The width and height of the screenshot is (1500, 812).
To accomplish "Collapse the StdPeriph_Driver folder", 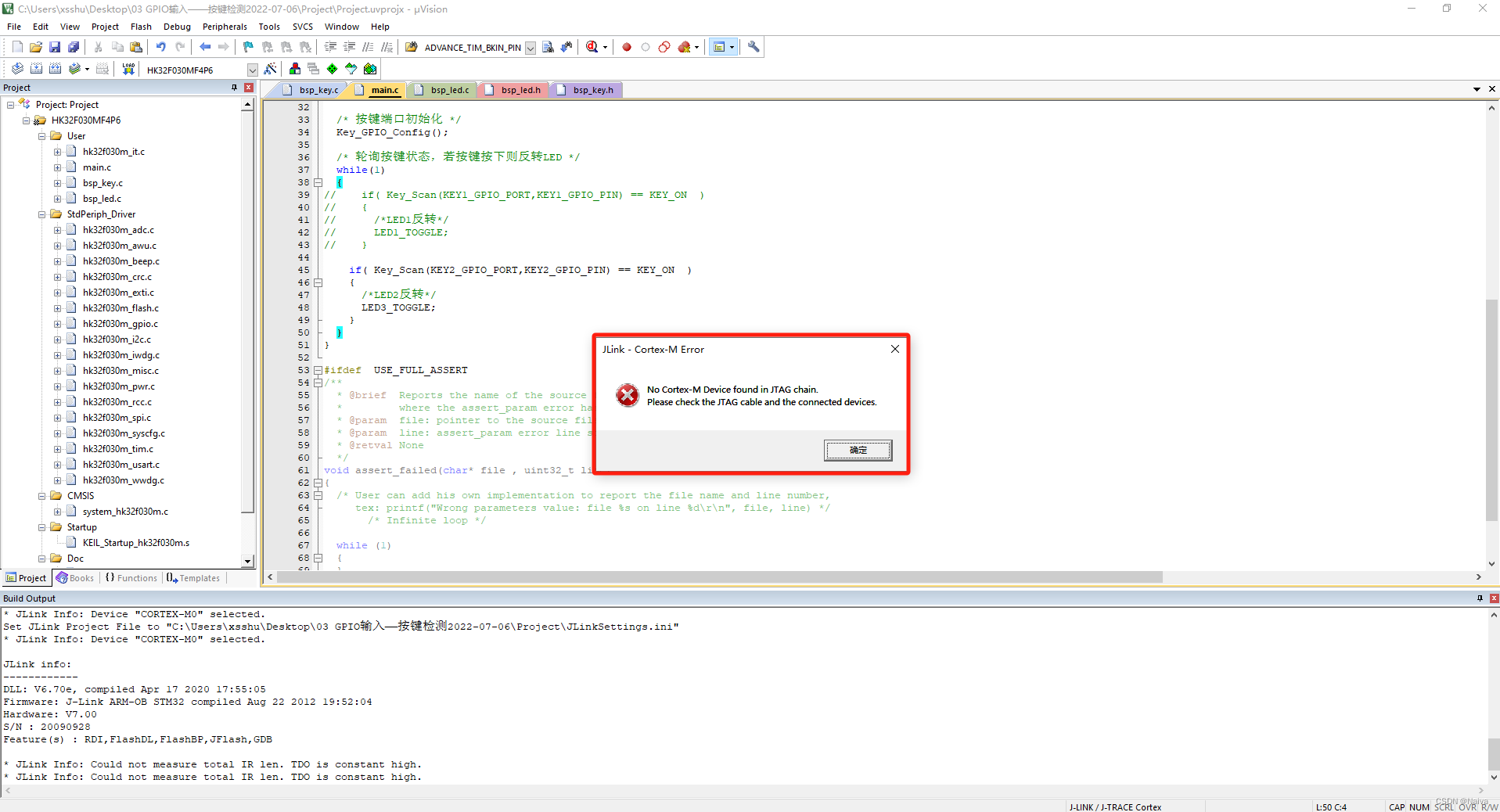I will coord(41,214).
